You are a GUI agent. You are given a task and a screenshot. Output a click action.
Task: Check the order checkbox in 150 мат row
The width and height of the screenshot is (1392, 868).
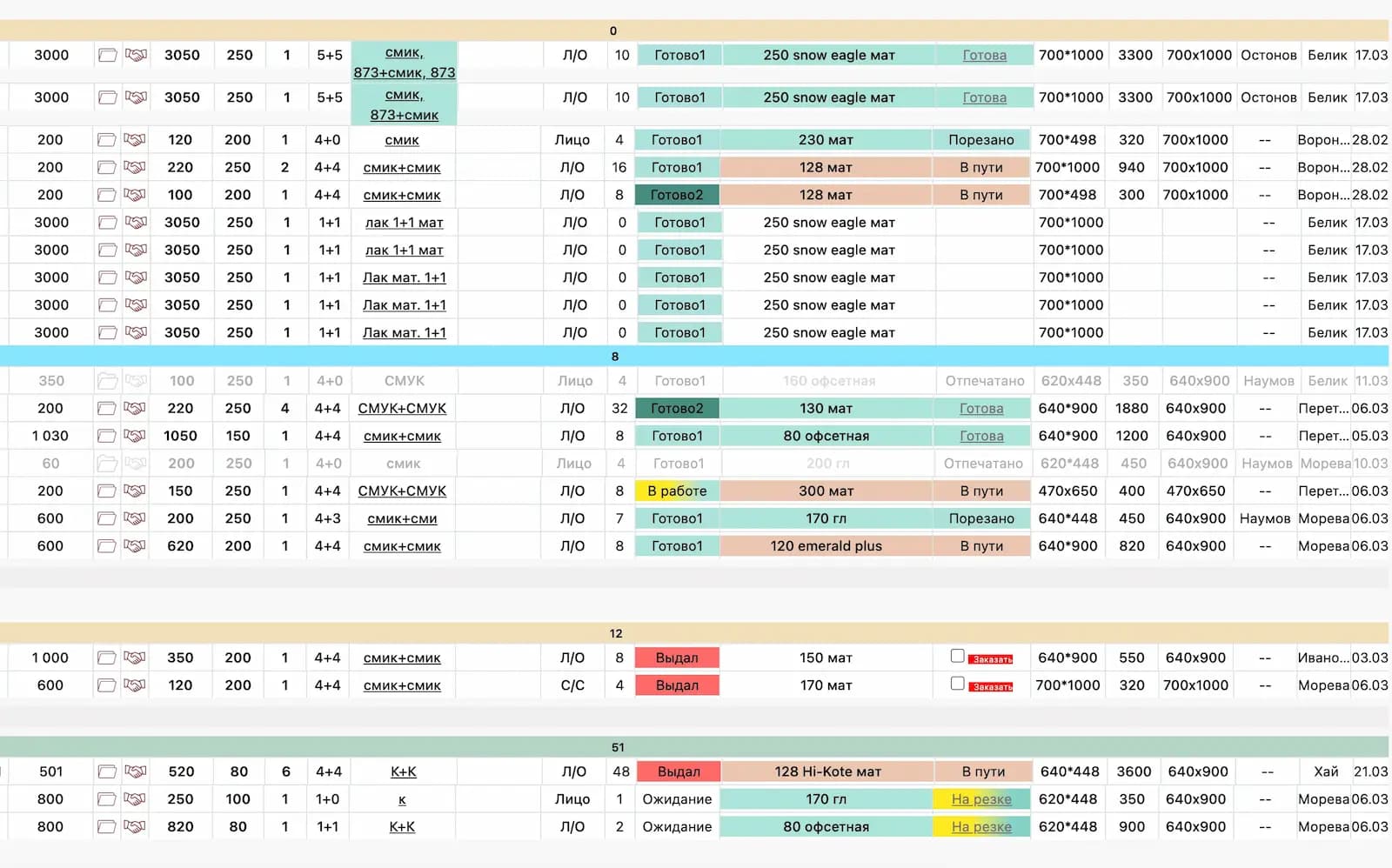(x=957, y=656)
